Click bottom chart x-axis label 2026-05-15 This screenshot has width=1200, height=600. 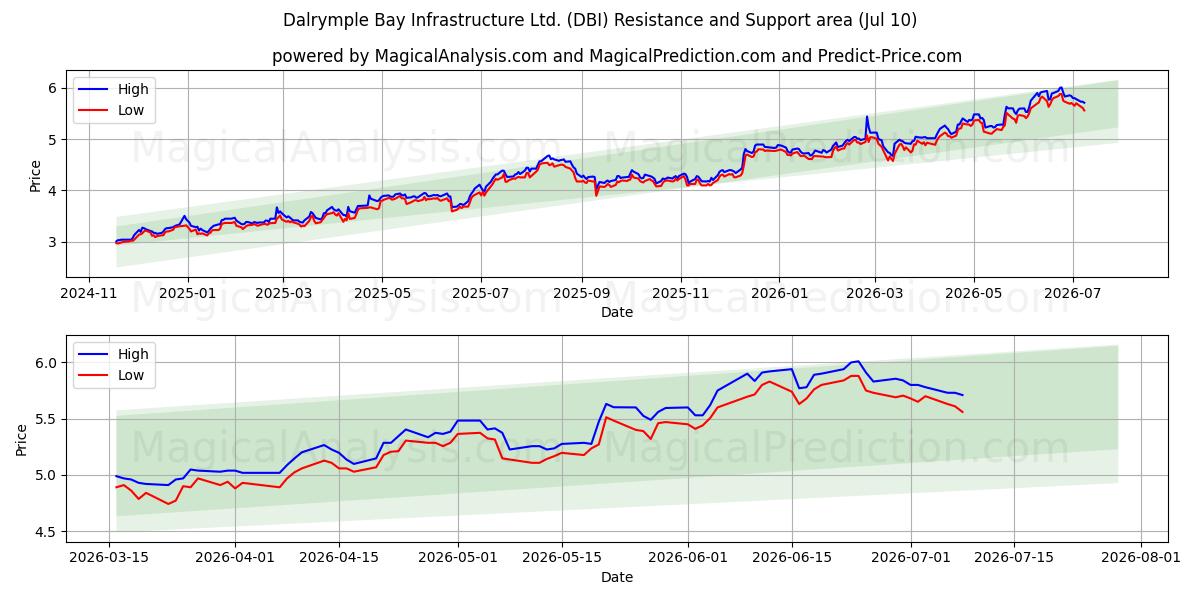(x=563, y=558)
